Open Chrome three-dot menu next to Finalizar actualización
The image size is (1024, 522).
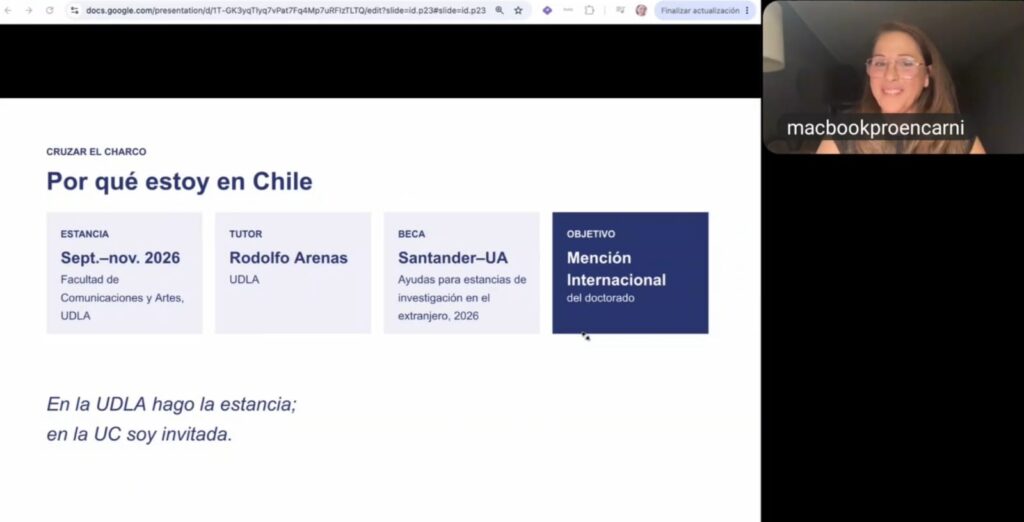pos(748,10)
